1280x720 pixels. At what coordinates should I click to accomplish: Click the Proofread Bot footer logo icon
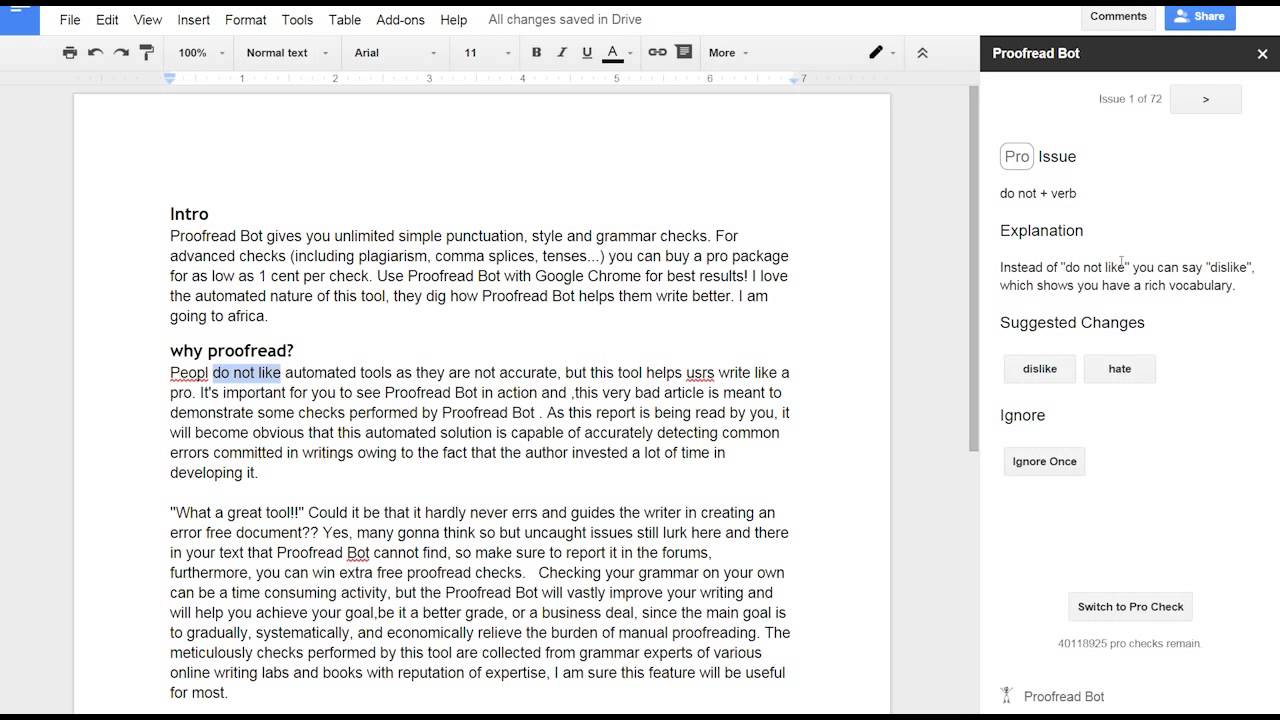coord(1007,695)
